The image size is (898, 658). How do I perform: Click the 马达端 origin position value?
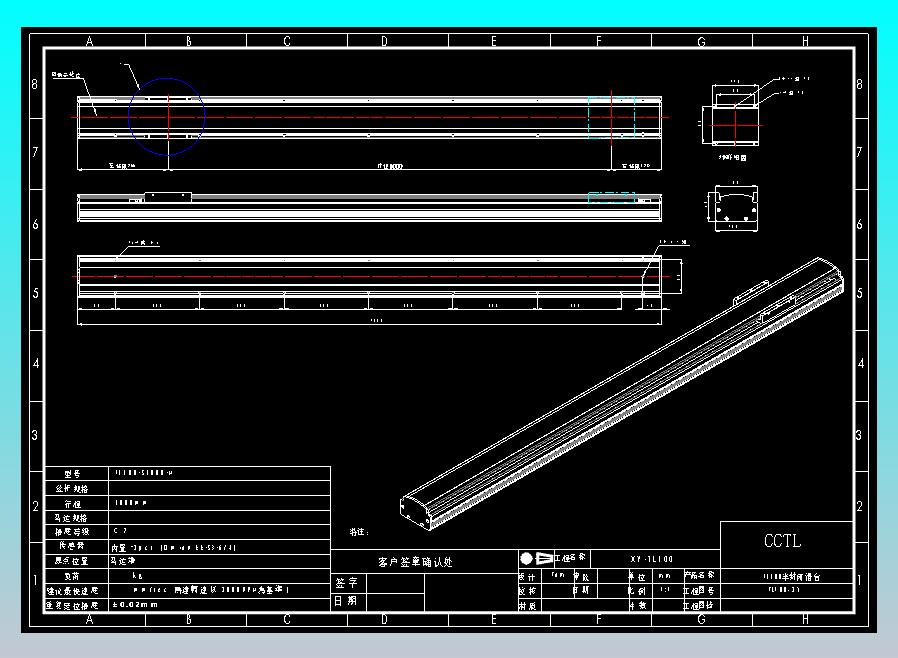click(123, 561)
